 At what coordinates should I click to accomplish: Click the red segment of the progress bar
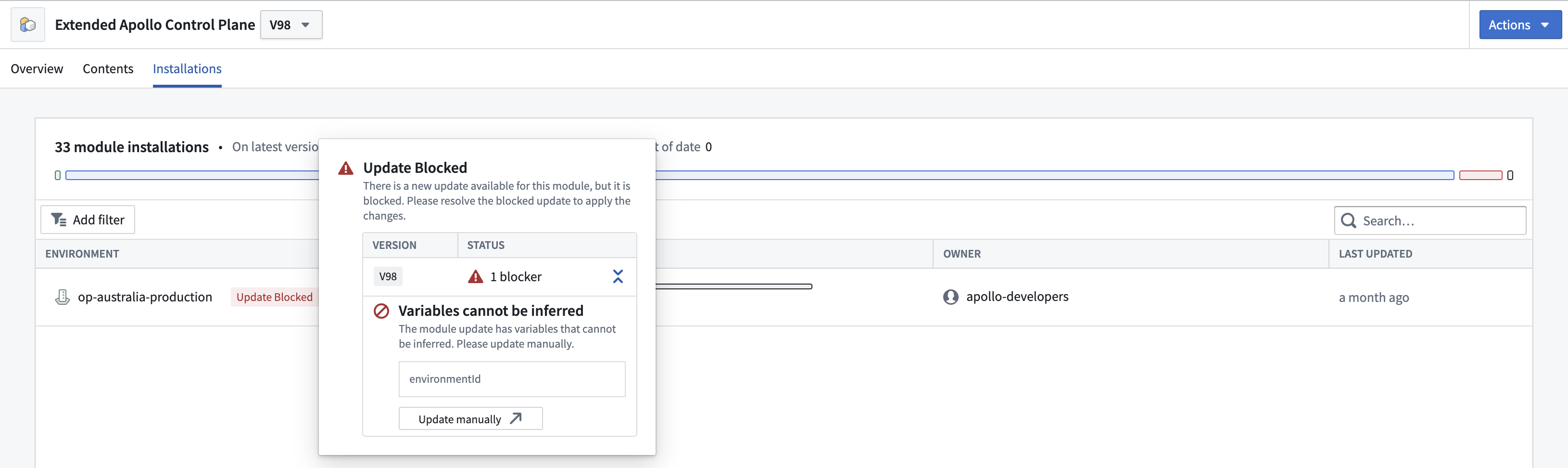click(x=1480, y=175)
